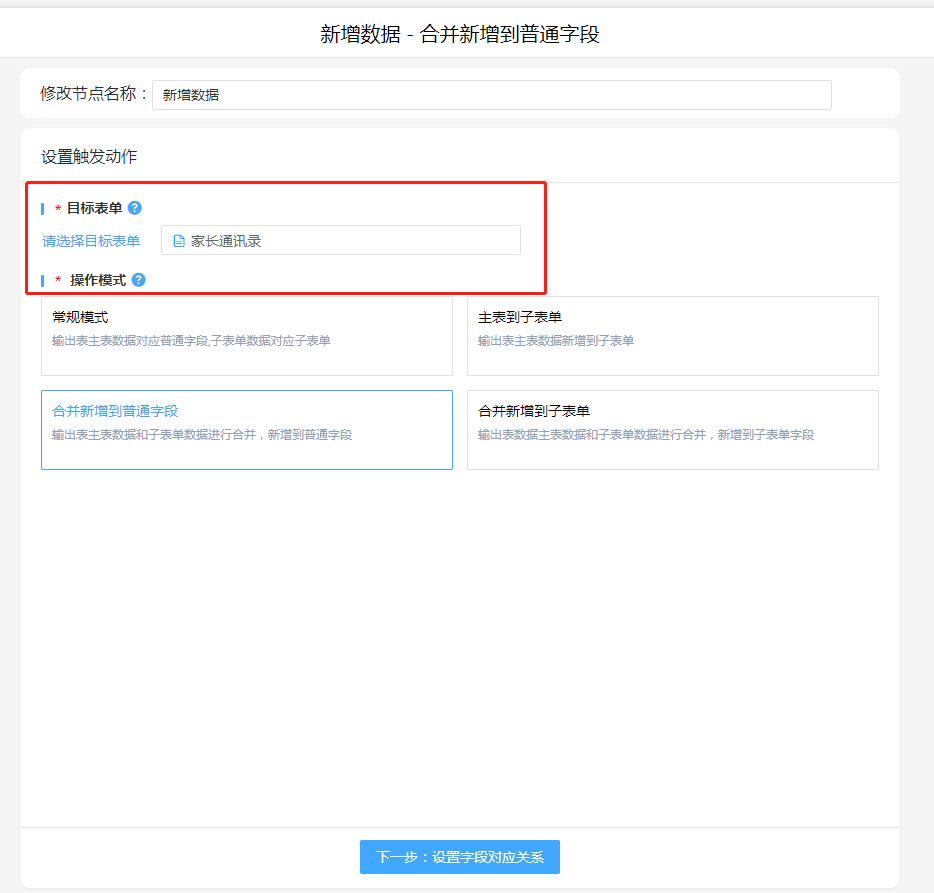Viewport: 934px width, 893px height.
Task: Click the help icon beside 目标表单
Action: 135,208
